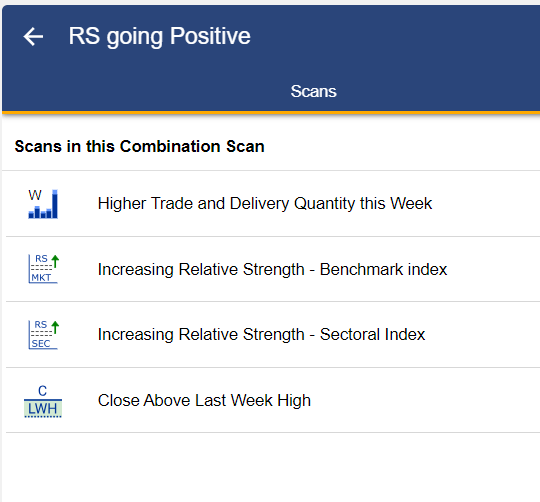Open Increasing Relative Strength - Benchmark index
Image resolution: width=540 pixels, height=502 pixels.
tap(273, 269)
